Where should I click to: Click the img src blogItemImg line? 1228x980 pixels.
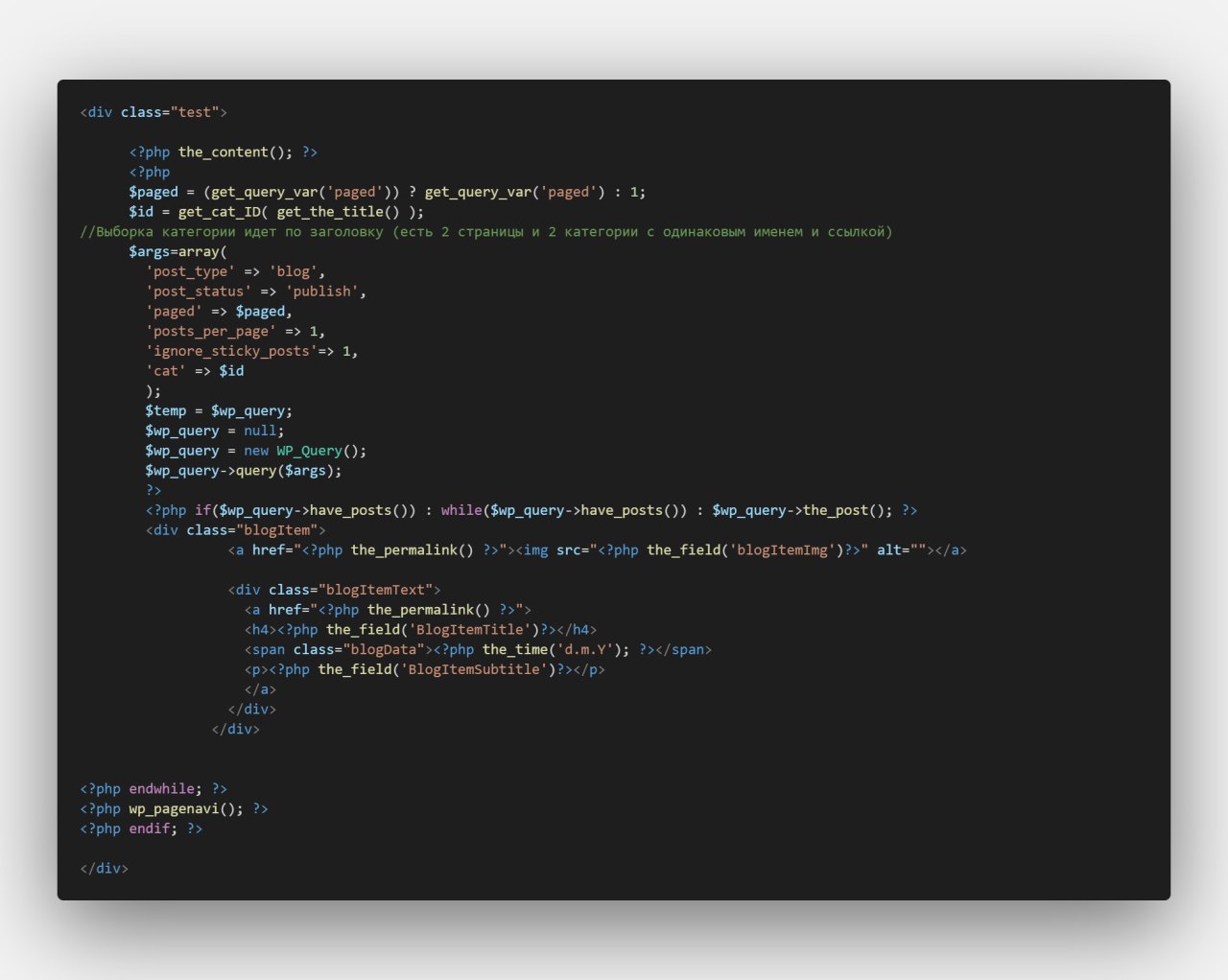pos(598,550)
